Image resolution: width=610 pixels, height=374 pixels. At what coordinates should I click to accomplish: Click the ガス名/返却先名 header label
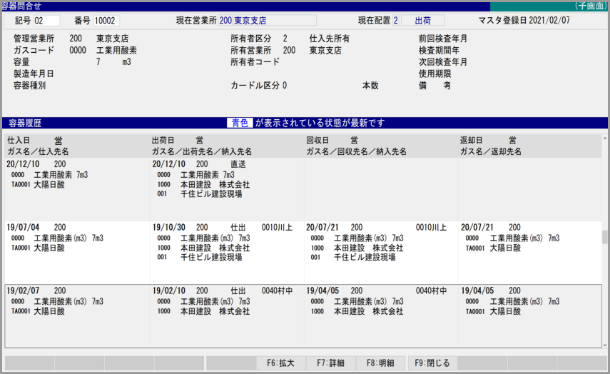tap(491, 152)
